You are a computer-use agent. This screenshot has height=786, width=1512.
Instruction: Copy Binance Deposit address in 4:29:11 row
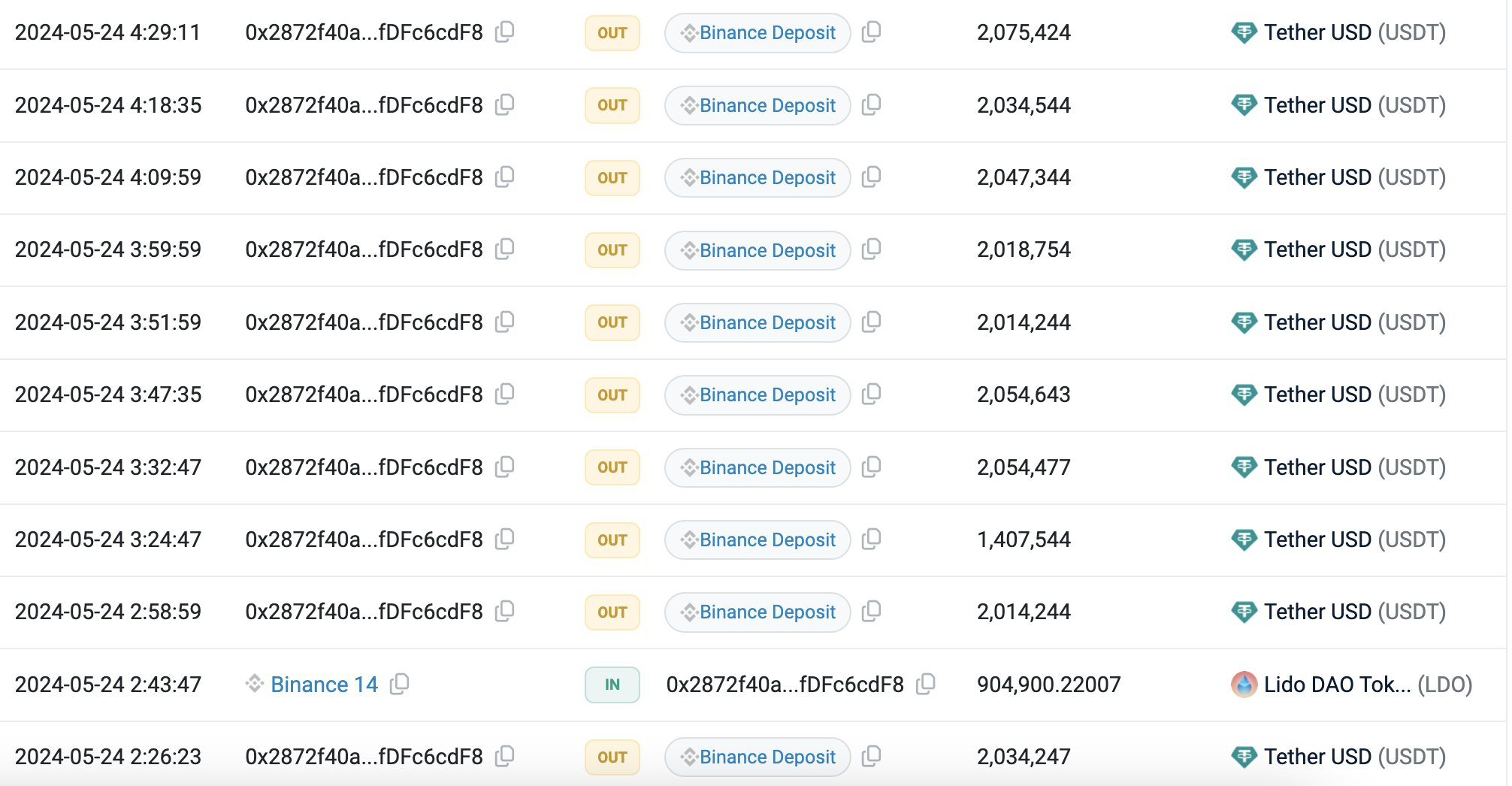(871, 32)
